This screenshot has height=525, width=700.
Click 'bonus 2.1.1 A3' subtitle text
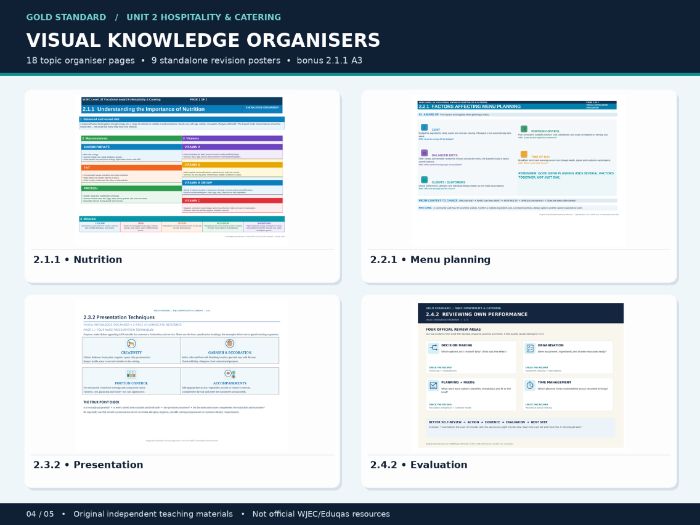tap(329, 60)
